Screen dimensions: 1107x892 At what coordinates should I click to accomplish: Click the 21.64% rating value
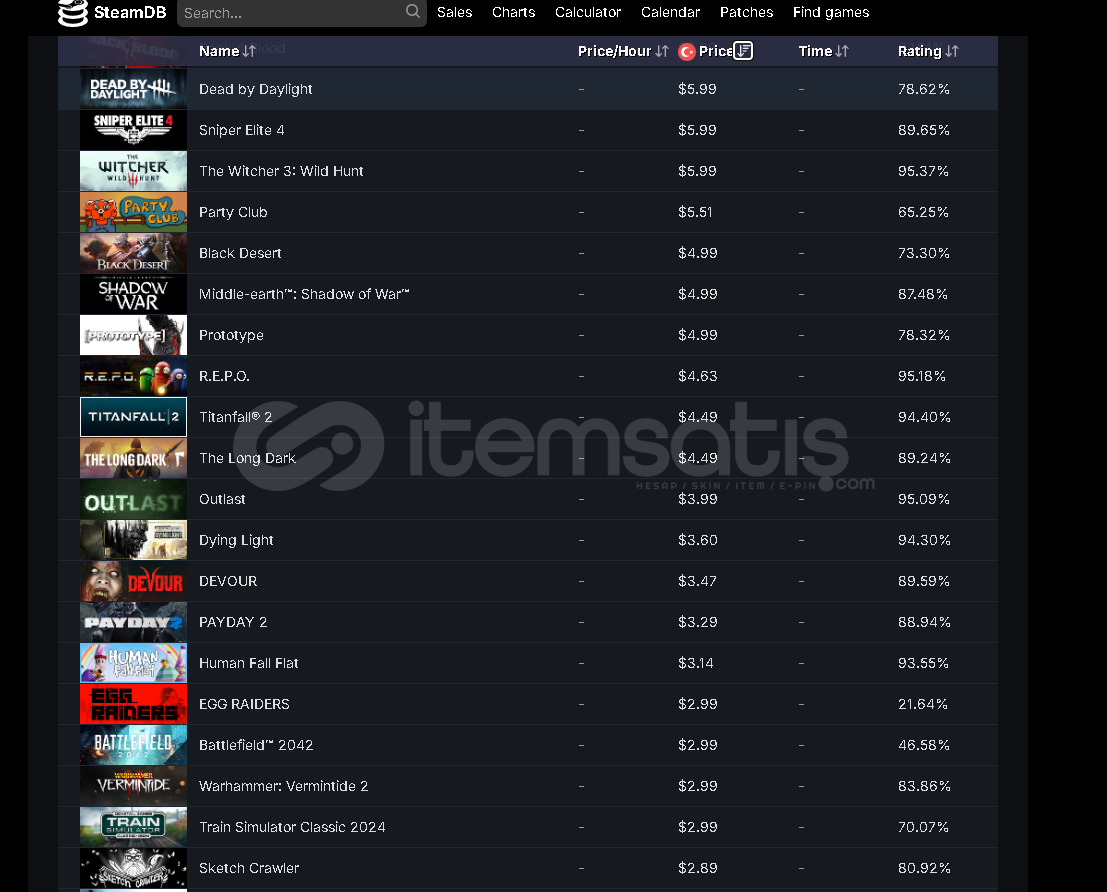923,703
